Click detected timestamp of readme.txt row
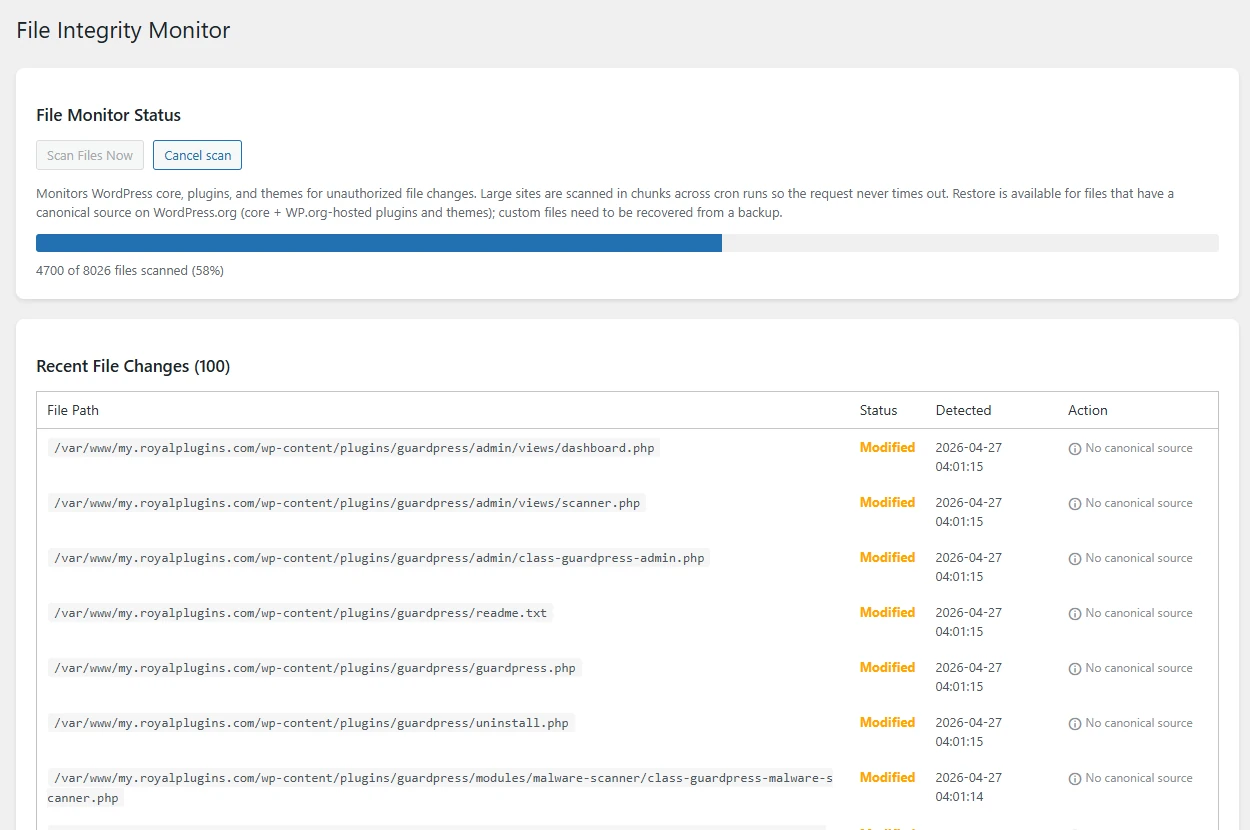The image size is (1250, 830). click(968, 622)
